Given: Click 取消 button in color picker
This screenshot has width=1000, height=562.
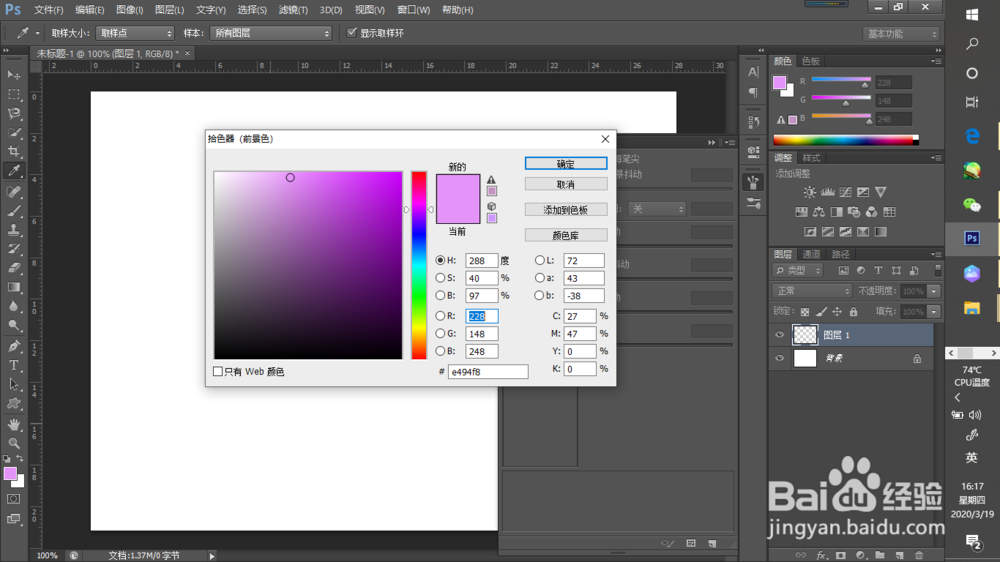Looking at the screenshot, I should pyautogui.click(x=566, y=184).
